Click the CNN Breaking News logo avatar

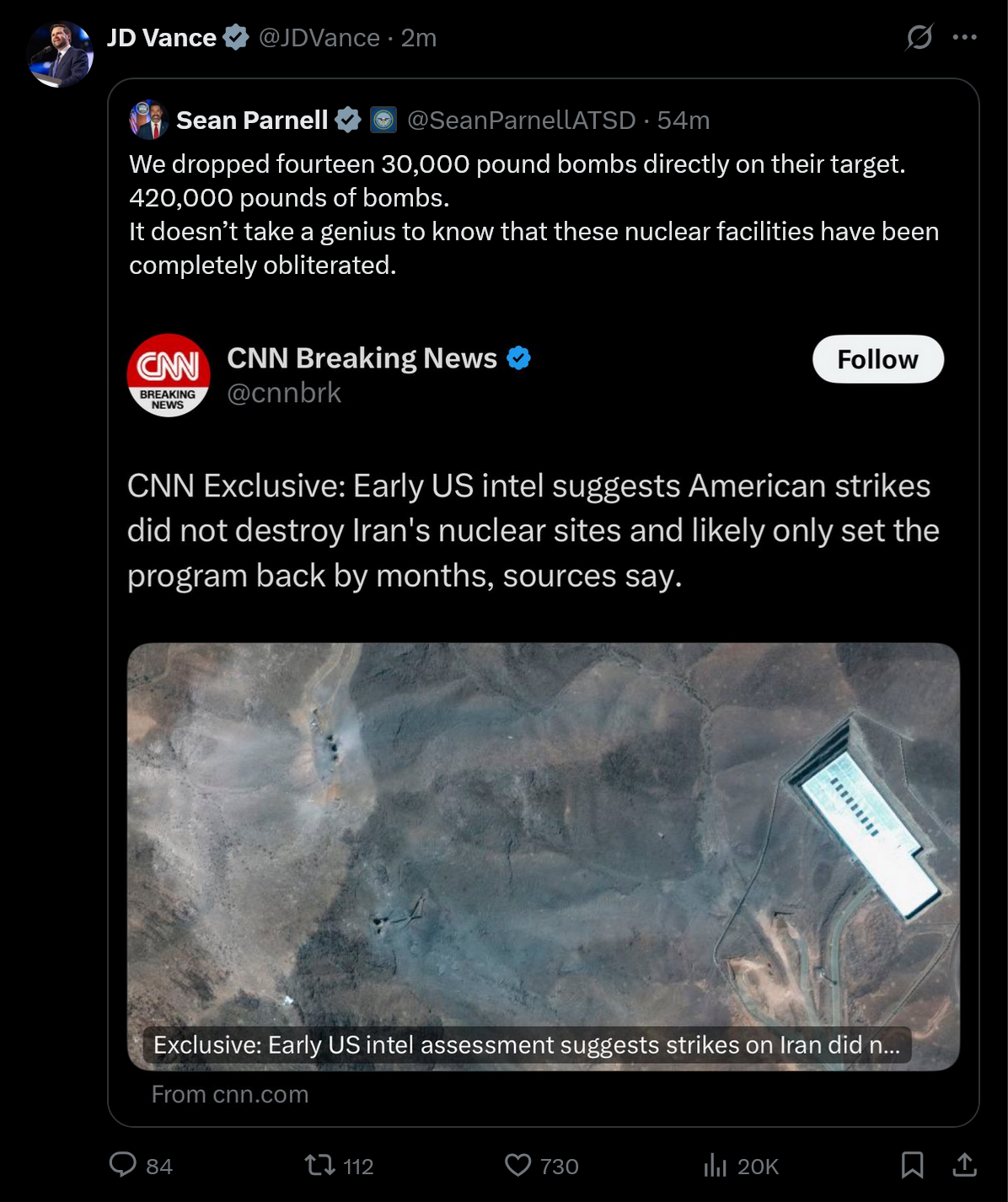pyautogui.click(x=169, y=375)
